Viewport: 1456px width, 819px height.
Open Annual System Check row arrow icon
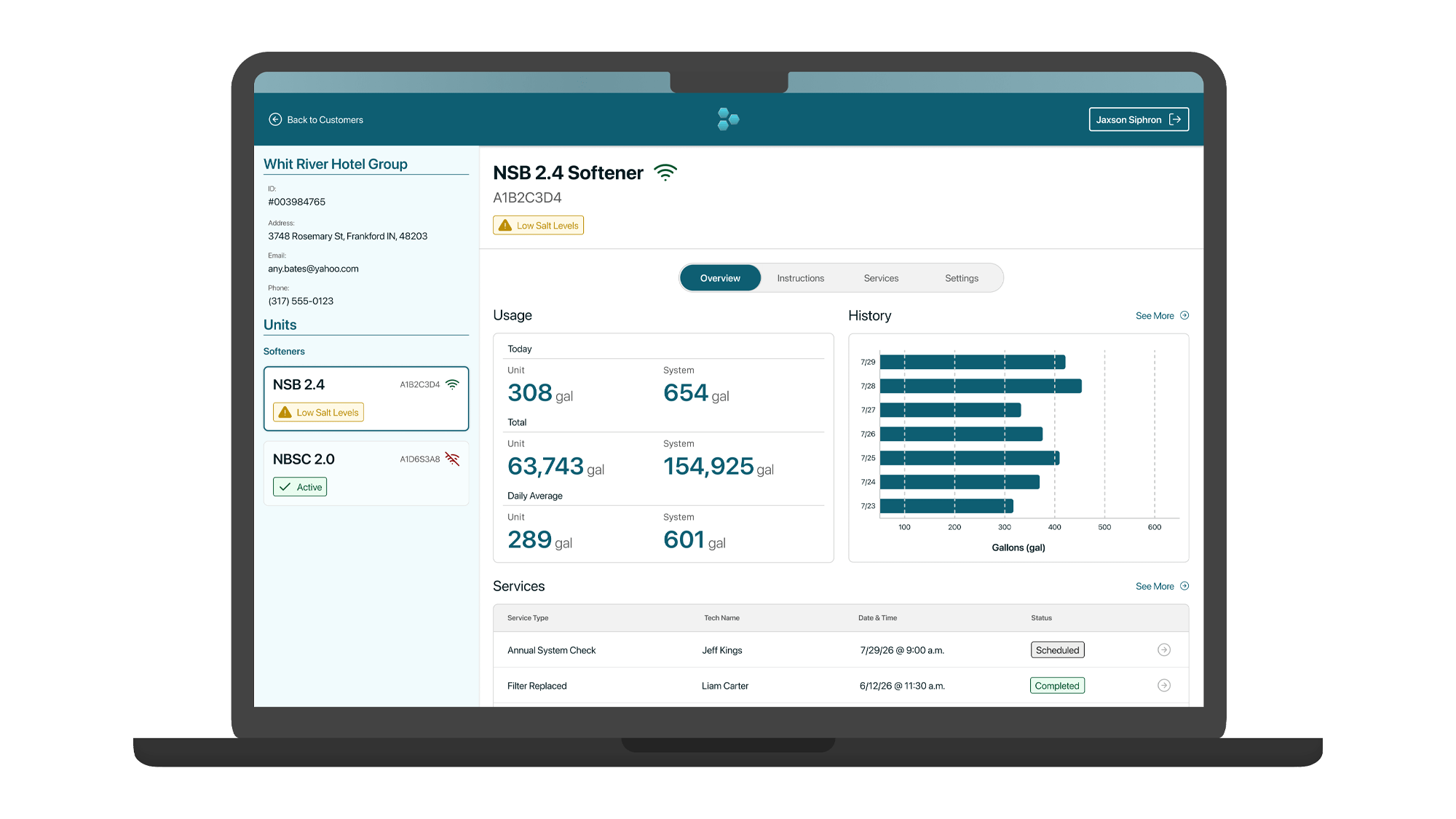1164,650
